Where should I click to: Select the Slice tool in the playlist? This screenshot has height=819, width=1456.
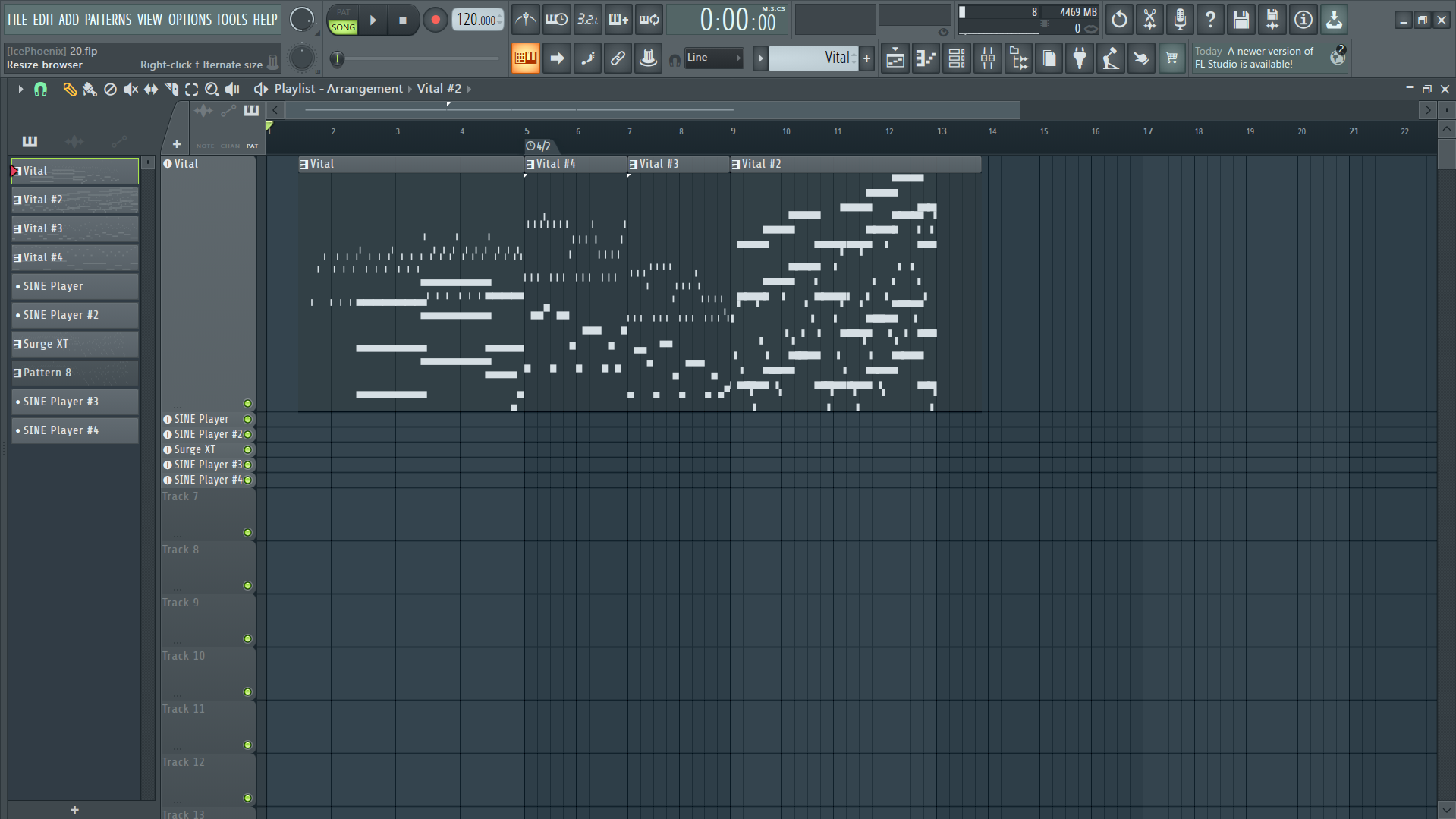[x=171, y=90]
